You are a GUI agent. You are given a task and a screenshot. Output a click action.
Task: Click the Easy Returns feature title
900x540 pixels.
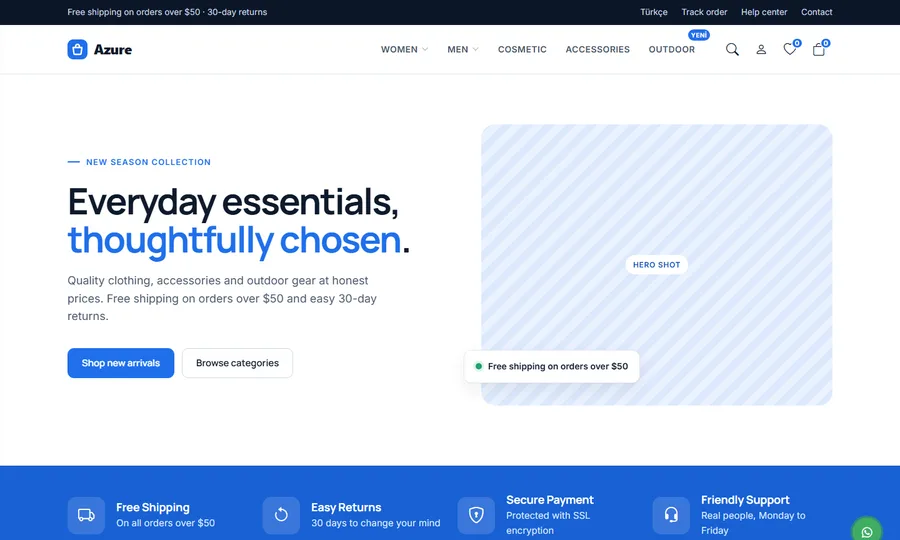346,507
